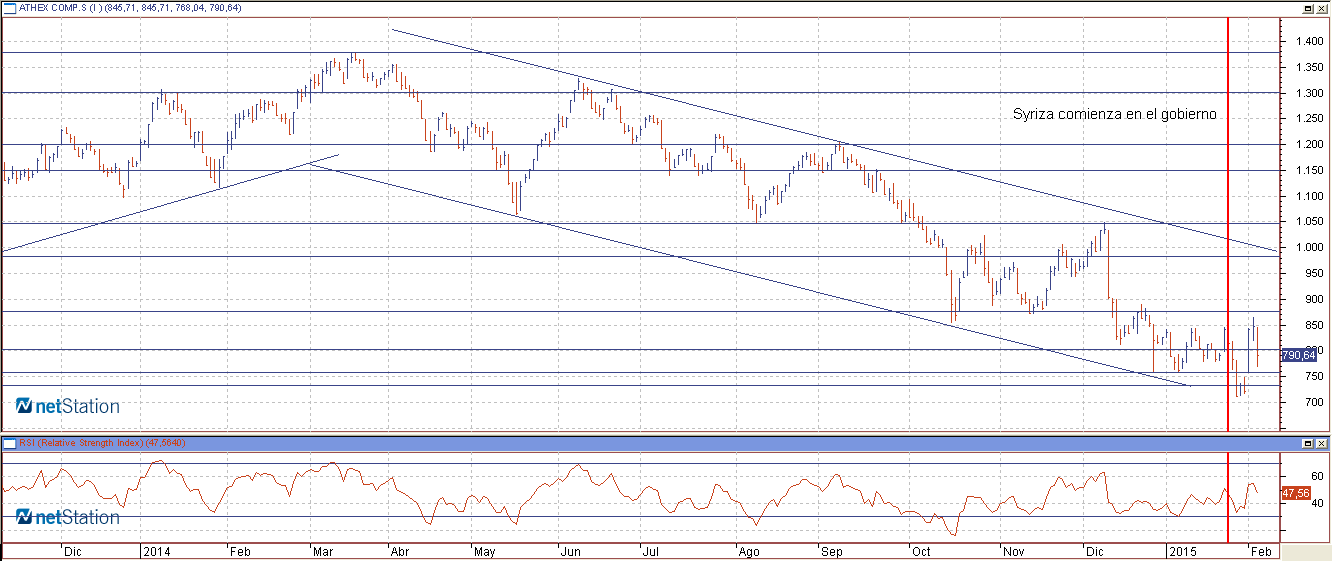The width and height of the screenshot is (1332, 561).
Task: Click the 1.150 price axis label
Action: pos(1308,171)
